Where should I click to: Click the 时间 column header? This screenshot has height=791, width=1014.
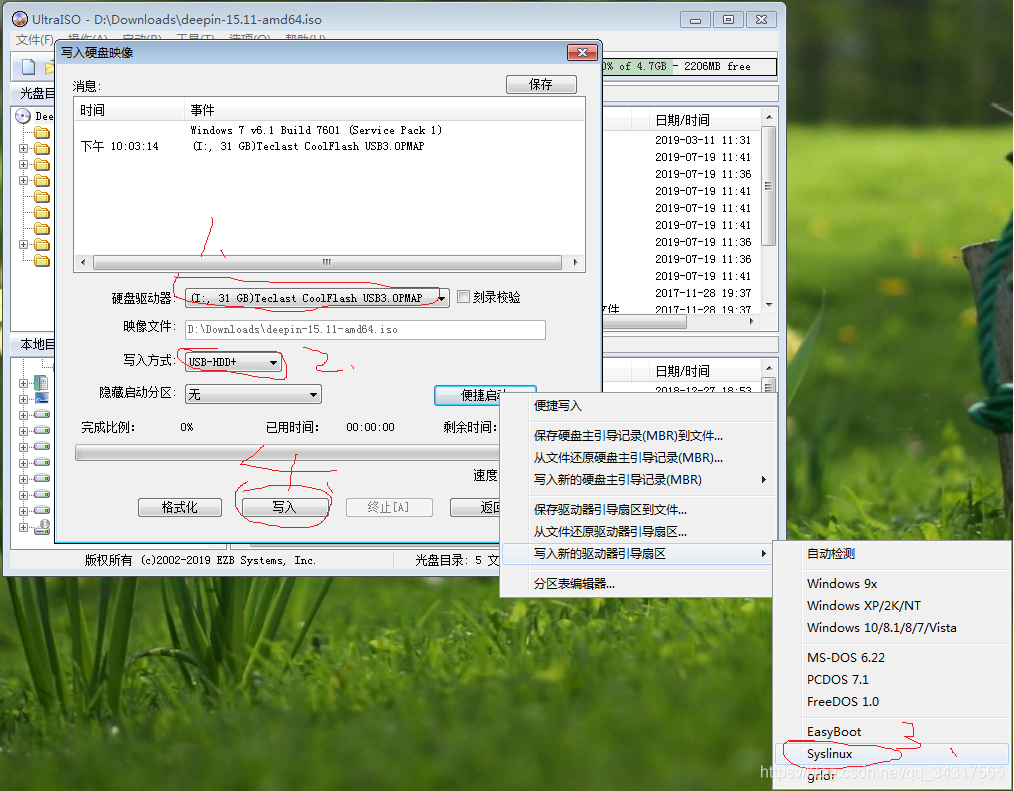click(x=129, y=110)
